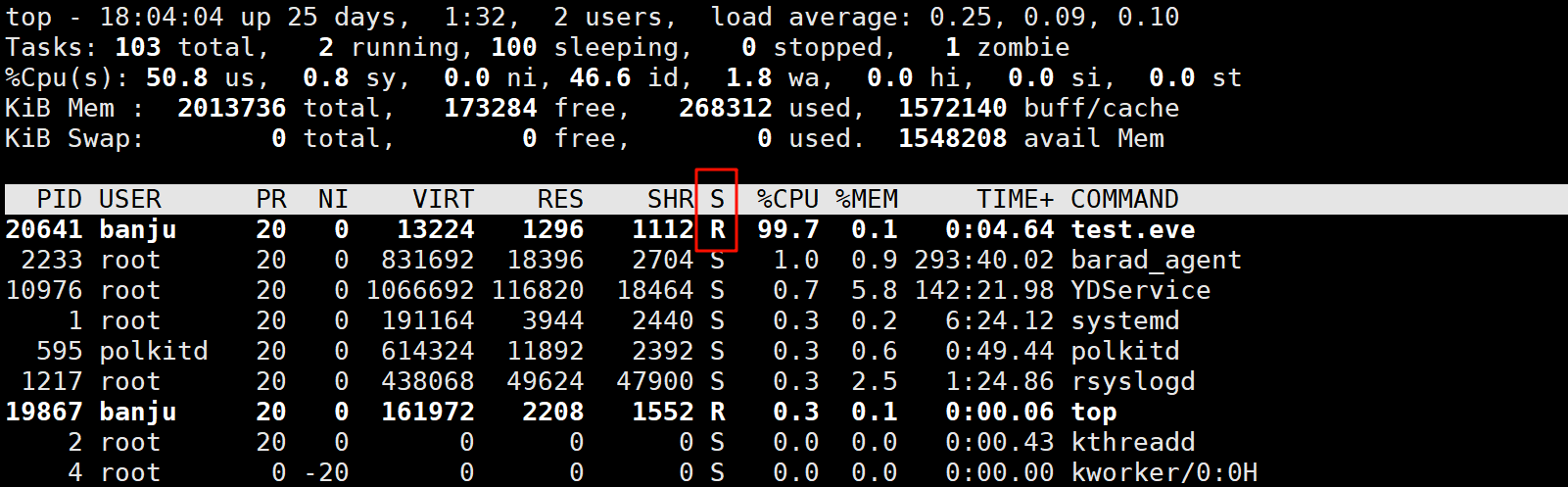The height and width of the screenshot is (487, 1568).
Task: Click the %CPU column header
Action: pos(787,200)
